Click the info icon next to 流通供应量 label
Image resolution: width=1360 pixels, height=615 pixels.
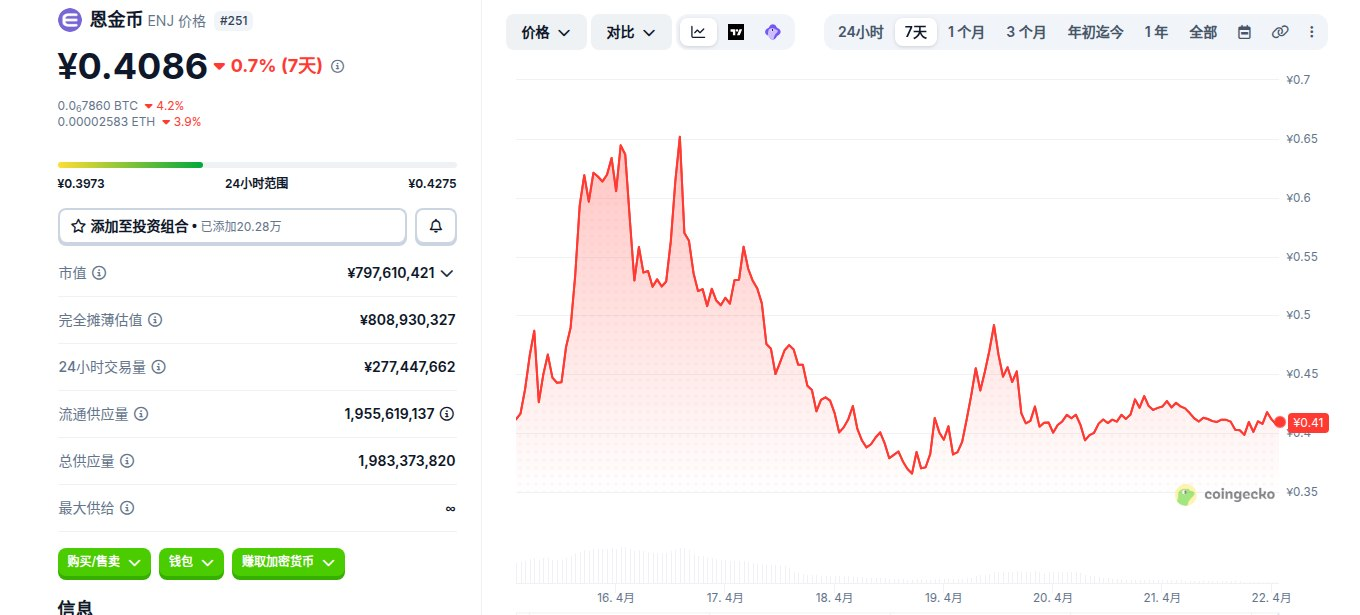click(141, 414)
